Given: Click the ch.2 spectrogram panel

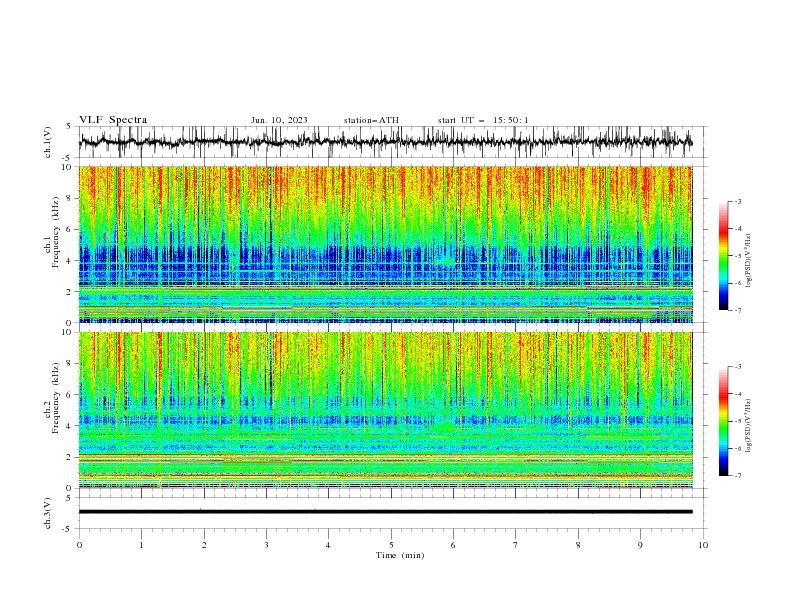Looking at the screenshot, I should (x=385, y=410).
